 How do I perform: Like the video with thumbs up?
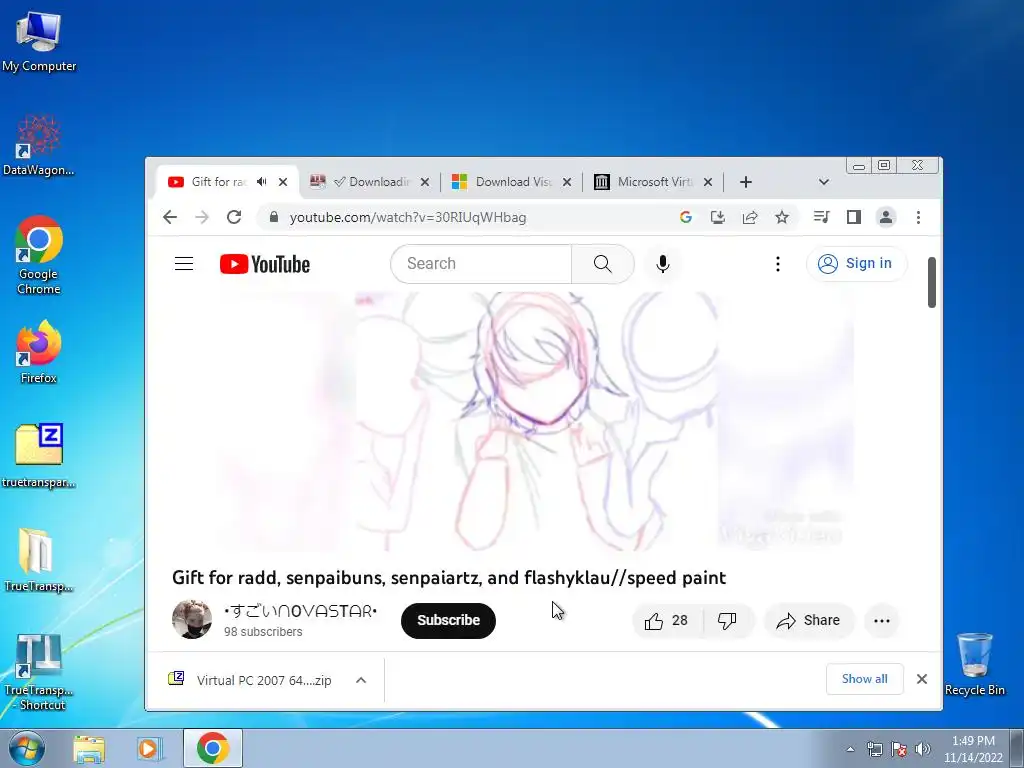click(667, 620)
